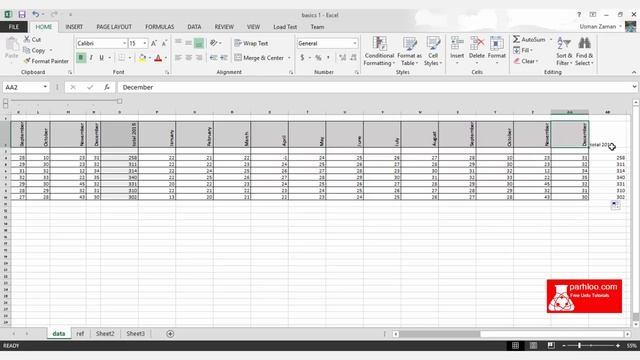Toggle italic formatting
The width and height of the screenshot is (640, 360).
91,58
